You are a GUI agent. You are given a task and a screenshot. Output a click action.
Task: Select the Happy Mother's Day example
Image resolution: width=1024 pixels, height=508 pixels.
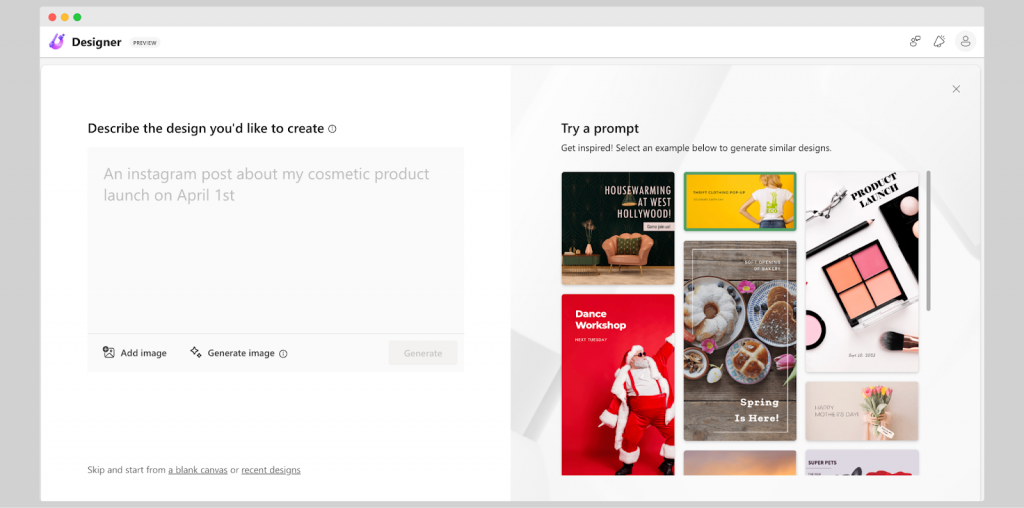point(861,410)
